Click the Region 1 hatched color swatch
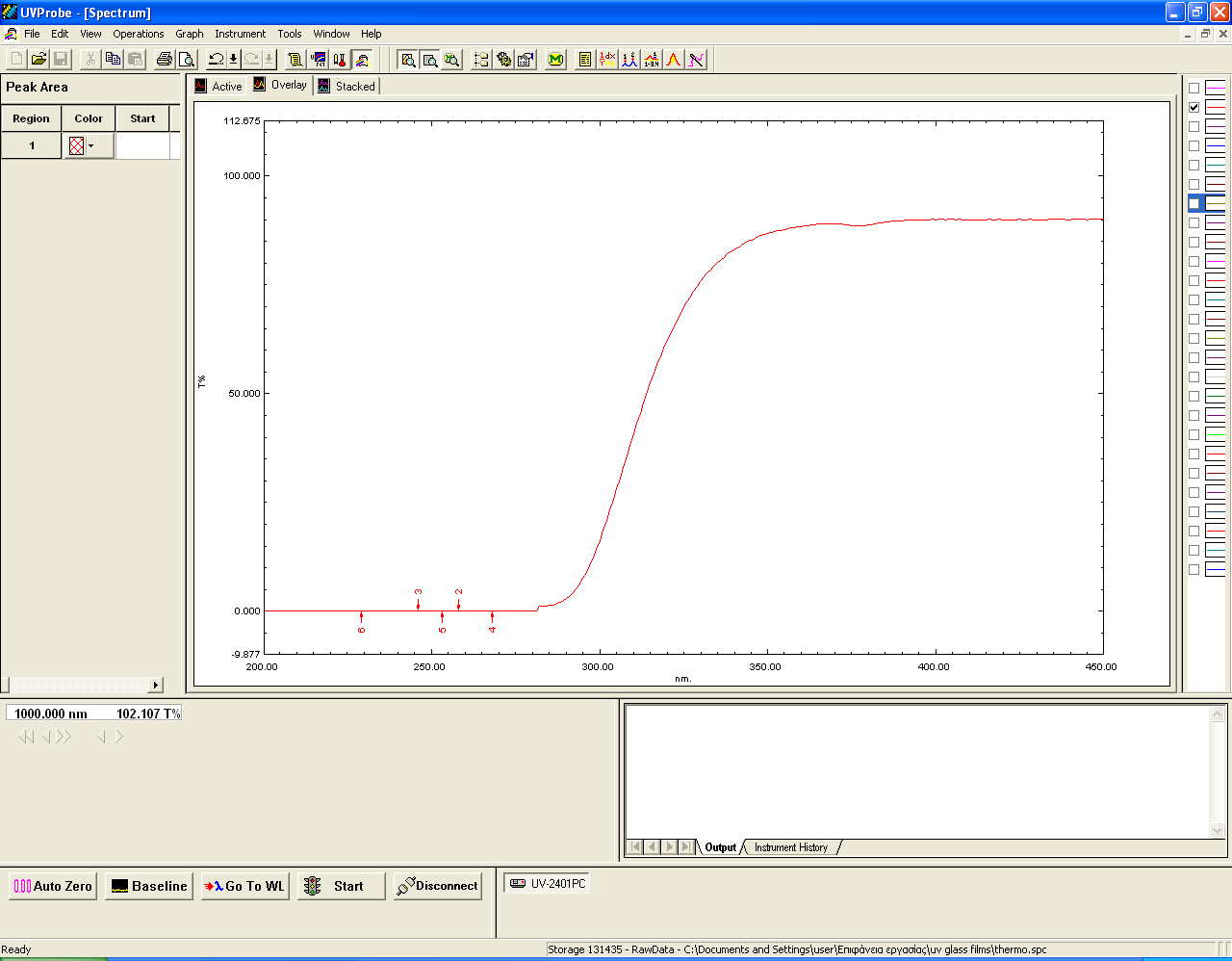Viewport: 1232px width, 961px height. [77, 146]
